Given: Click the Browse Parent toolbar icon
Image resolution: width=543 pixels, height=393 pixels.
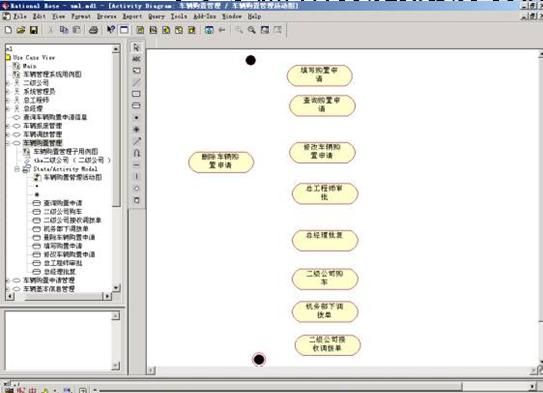Looking at the screenshot, I should tap(209, 30).
